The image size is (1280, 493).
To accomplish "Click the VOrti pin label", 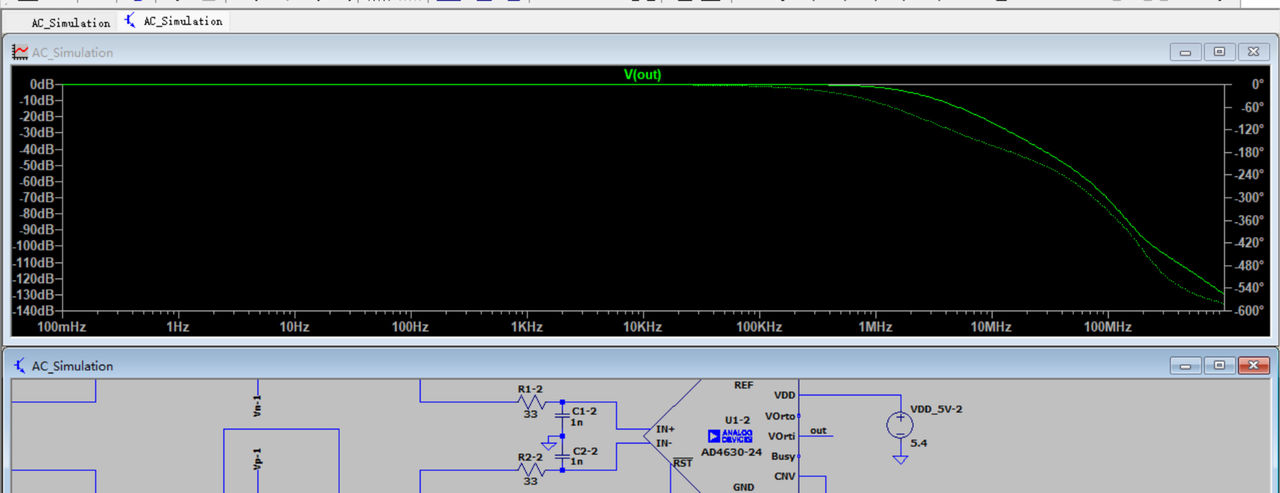I will 782,436.
